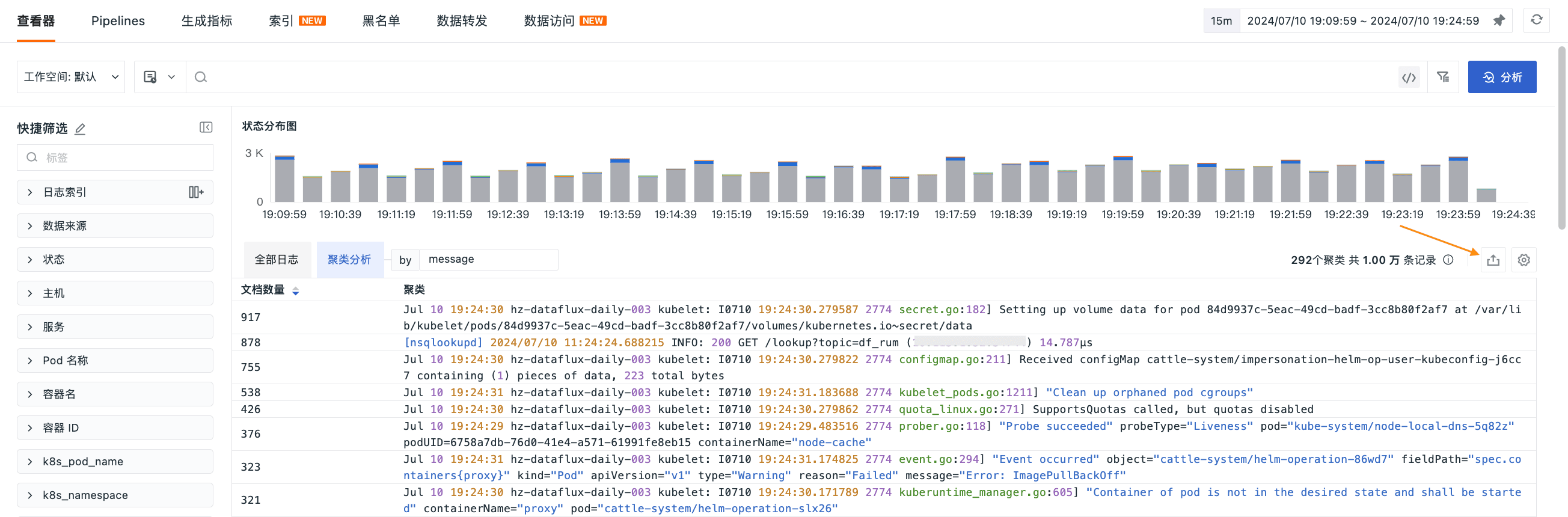Click the info icon beside record count
This screenshot has height=517, width=1568.
pos(1448,260)
